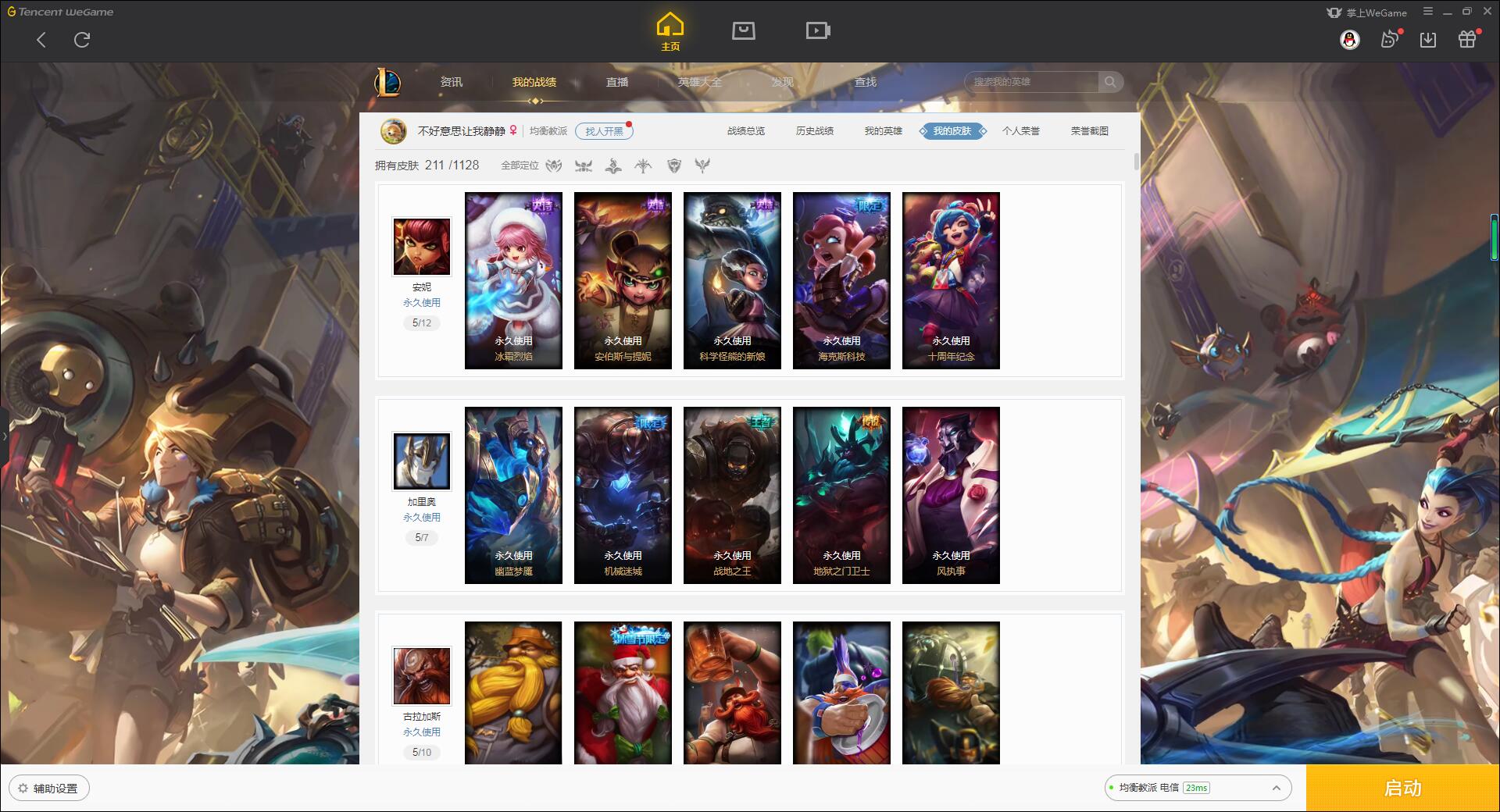Click the yellow 启动 launch button
This screenshot has width=1500, height=812.
pyautogui.click(x=1402, y=788)
